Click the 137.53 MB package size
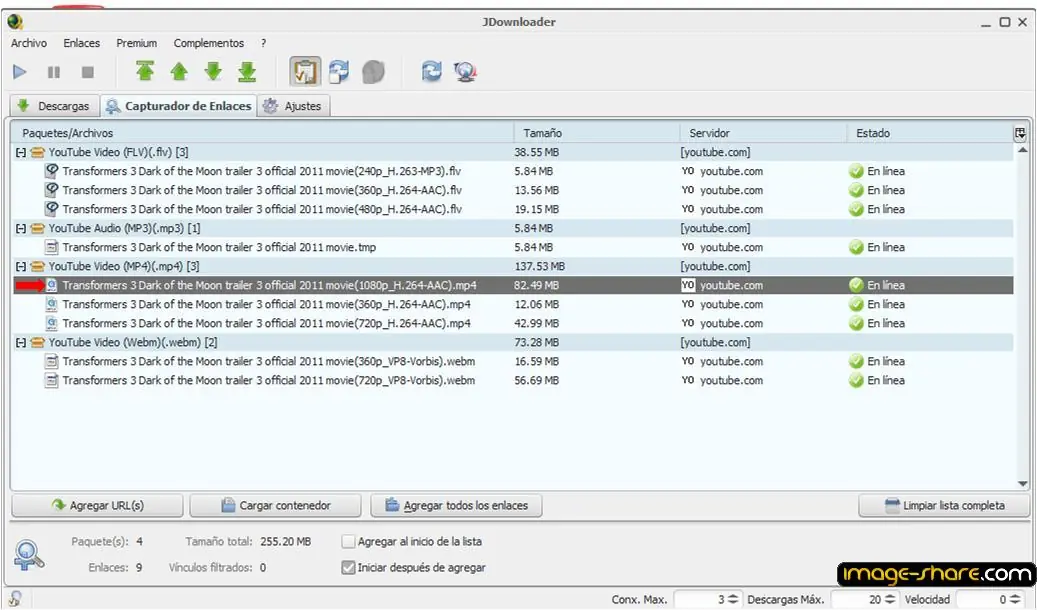This screenshot has width=1037, height=610. click(539, 267)
